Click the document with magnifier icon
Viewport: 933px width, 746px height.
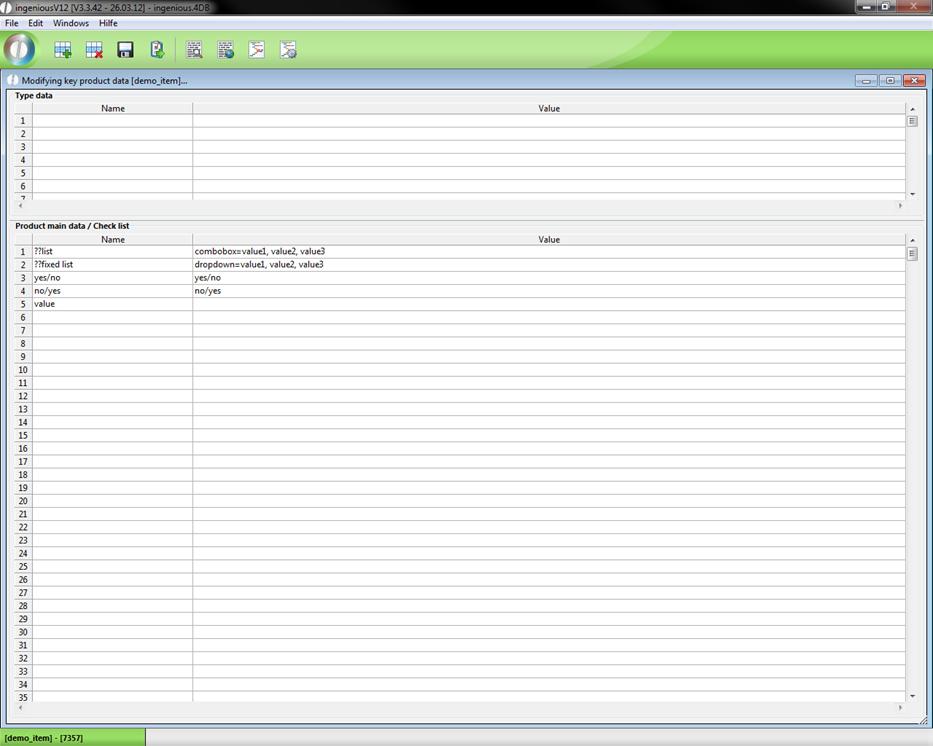click(x=194, y=50)
